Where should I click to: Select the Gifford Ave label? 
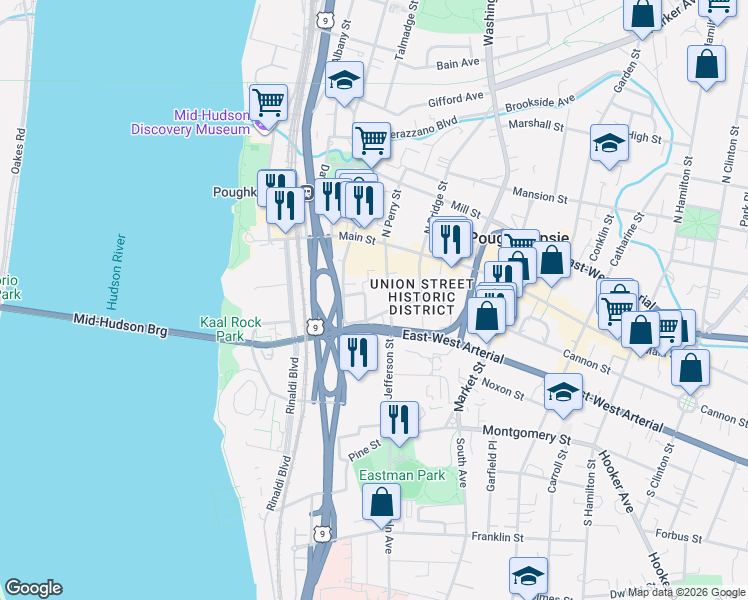[456, 99]
